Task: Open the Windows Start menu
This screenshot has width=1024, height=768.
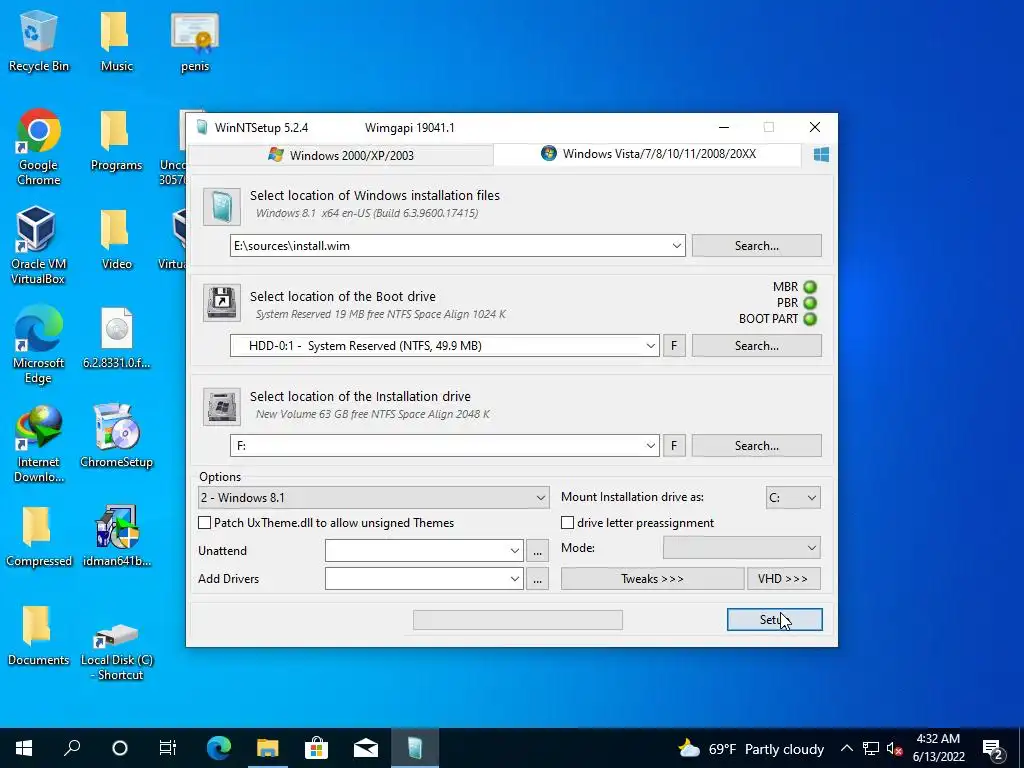Action: pyautogui.click(x=24, y=748)
